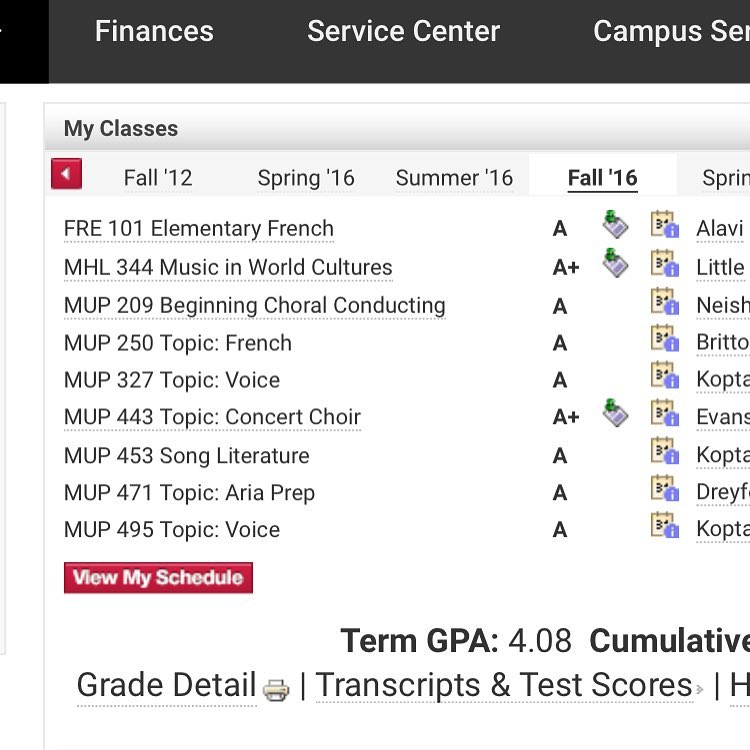Open Transcripts & Test Scores link
The width and height of the screenshot is (750, 750).
pyautogui.click(x=503, y=686)
